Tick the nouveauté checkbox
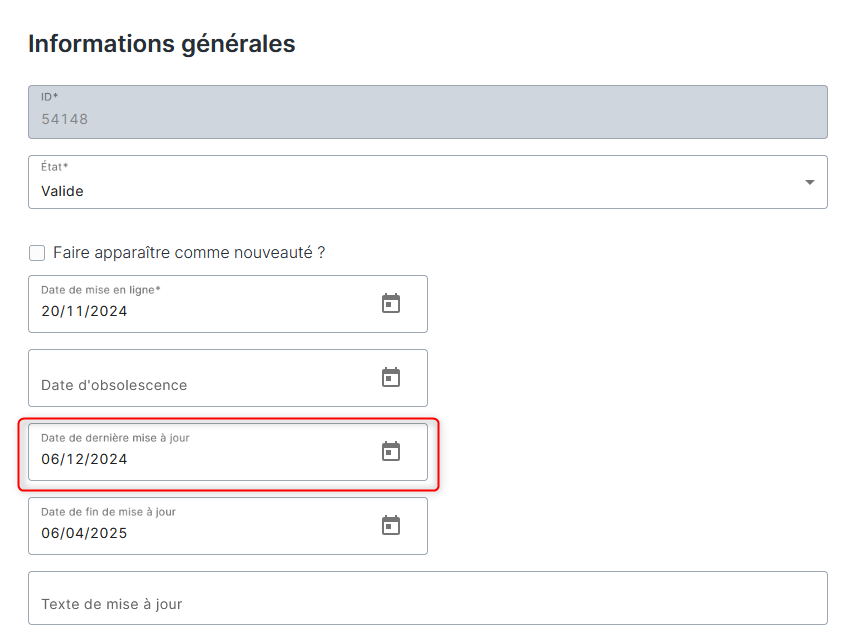The width and height of the screenshot is (862, 635). (x=37, y=253)
